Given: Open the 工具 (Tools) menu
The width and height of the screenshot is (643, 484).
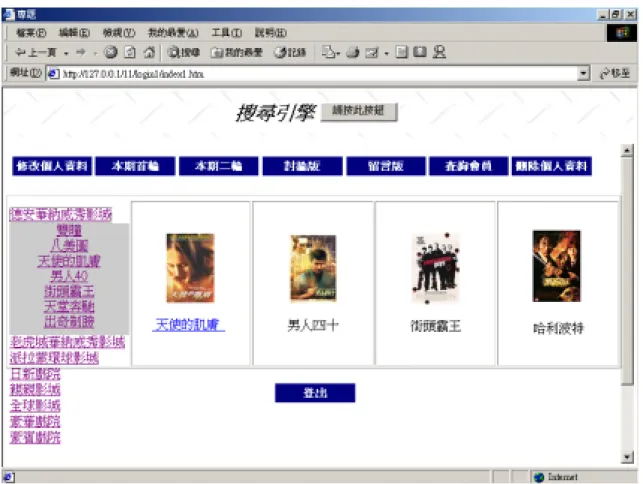Looking at the screenshot, I should (226, 32).
